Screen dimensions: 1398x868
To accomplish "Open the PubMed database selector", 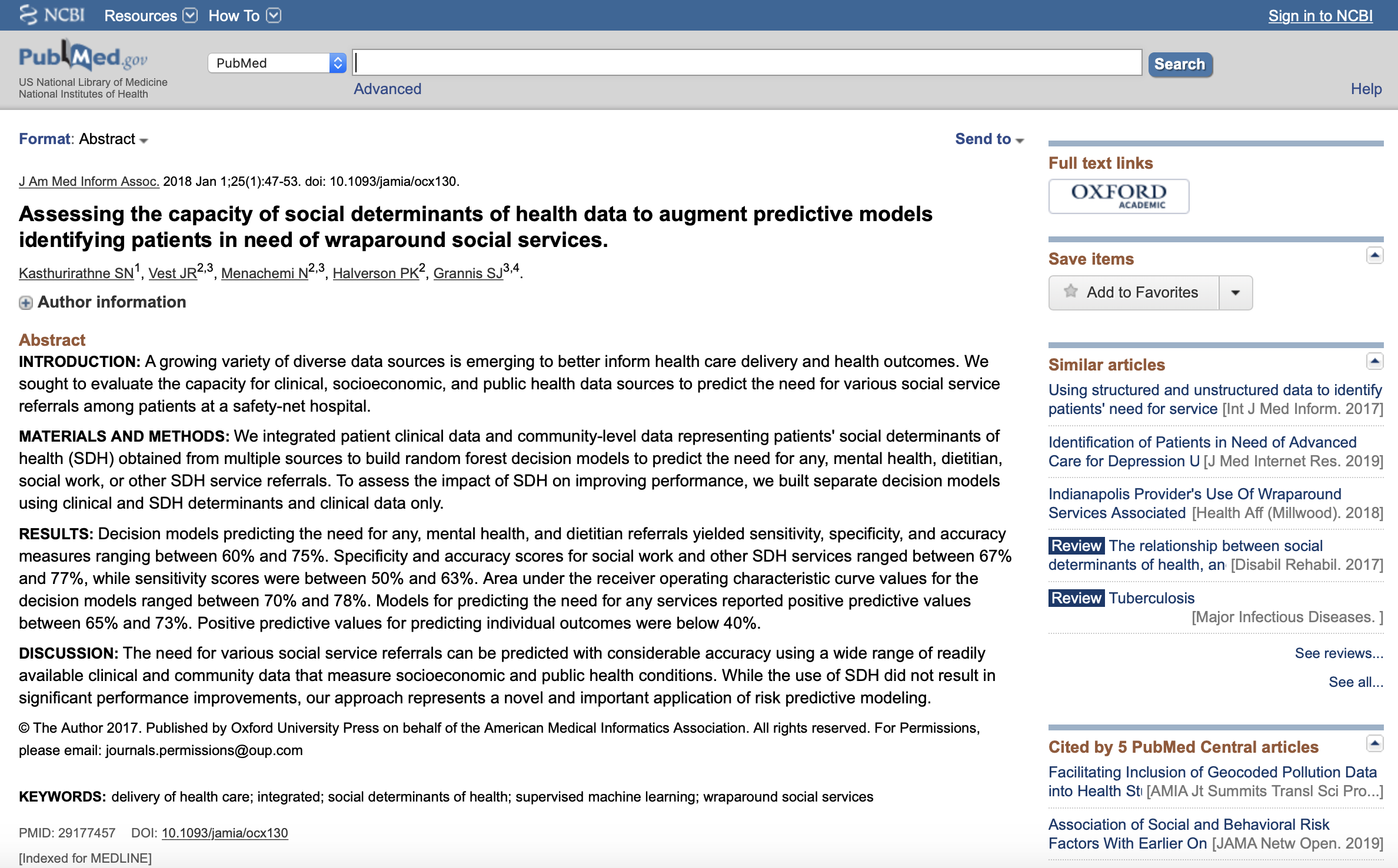I will 277,63.
